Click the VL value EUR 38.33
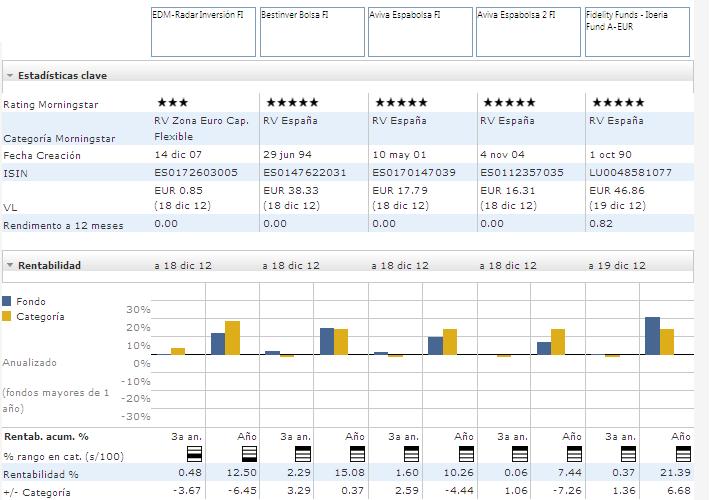The height and width of the screenshot is (500, 712). tap(291, 190)
